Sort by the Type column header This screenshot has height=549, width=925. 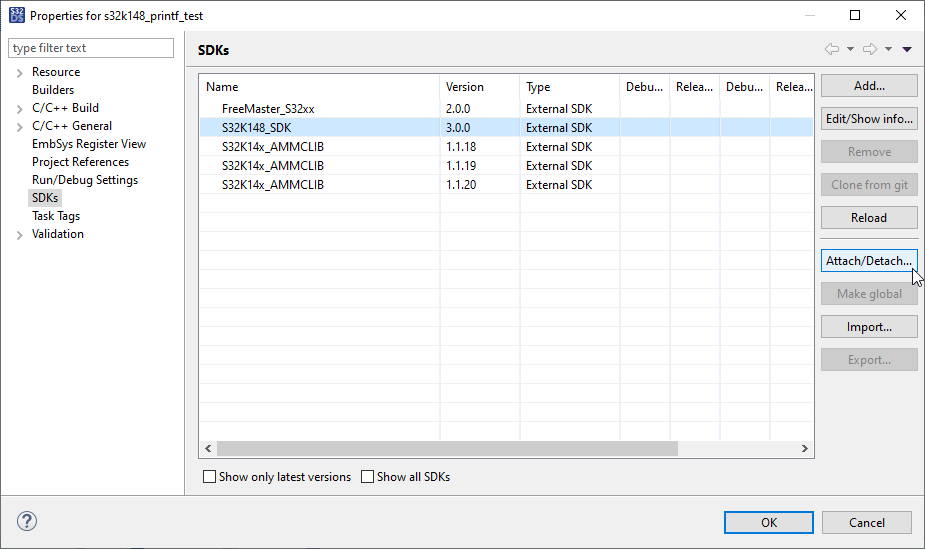[570, 87]
